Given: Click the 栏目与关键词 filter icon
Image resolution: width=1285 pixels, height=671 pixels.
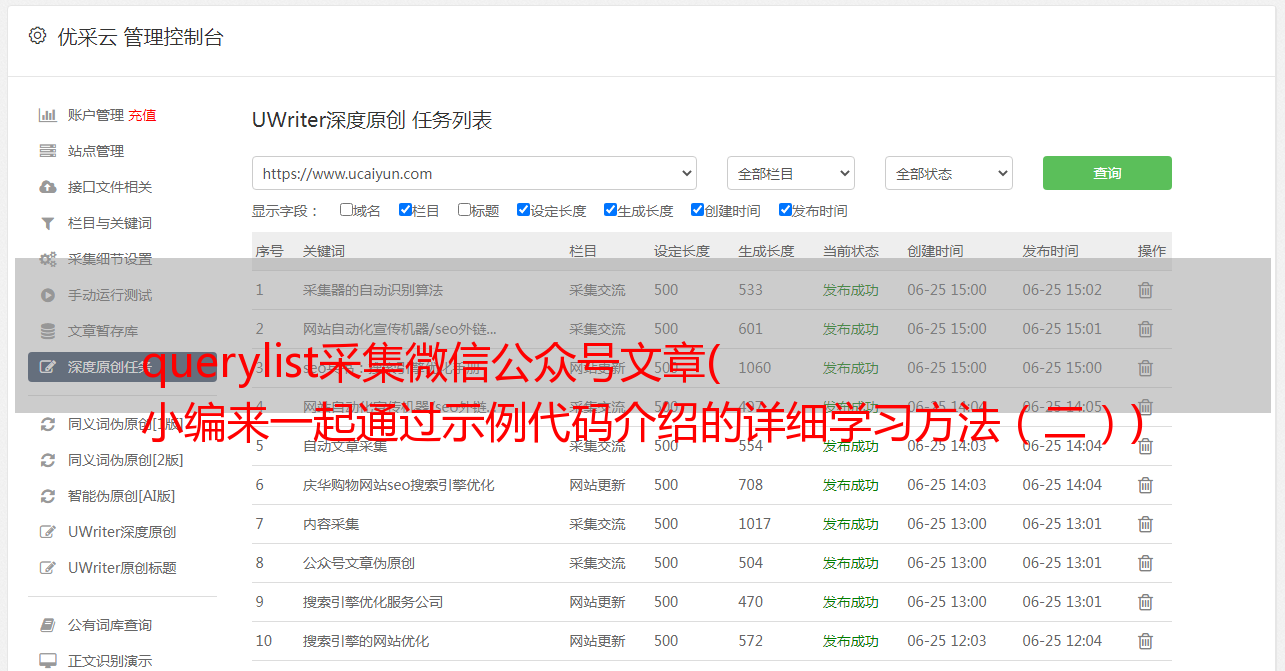Looking at the screenshot, I should click(47, 223).
